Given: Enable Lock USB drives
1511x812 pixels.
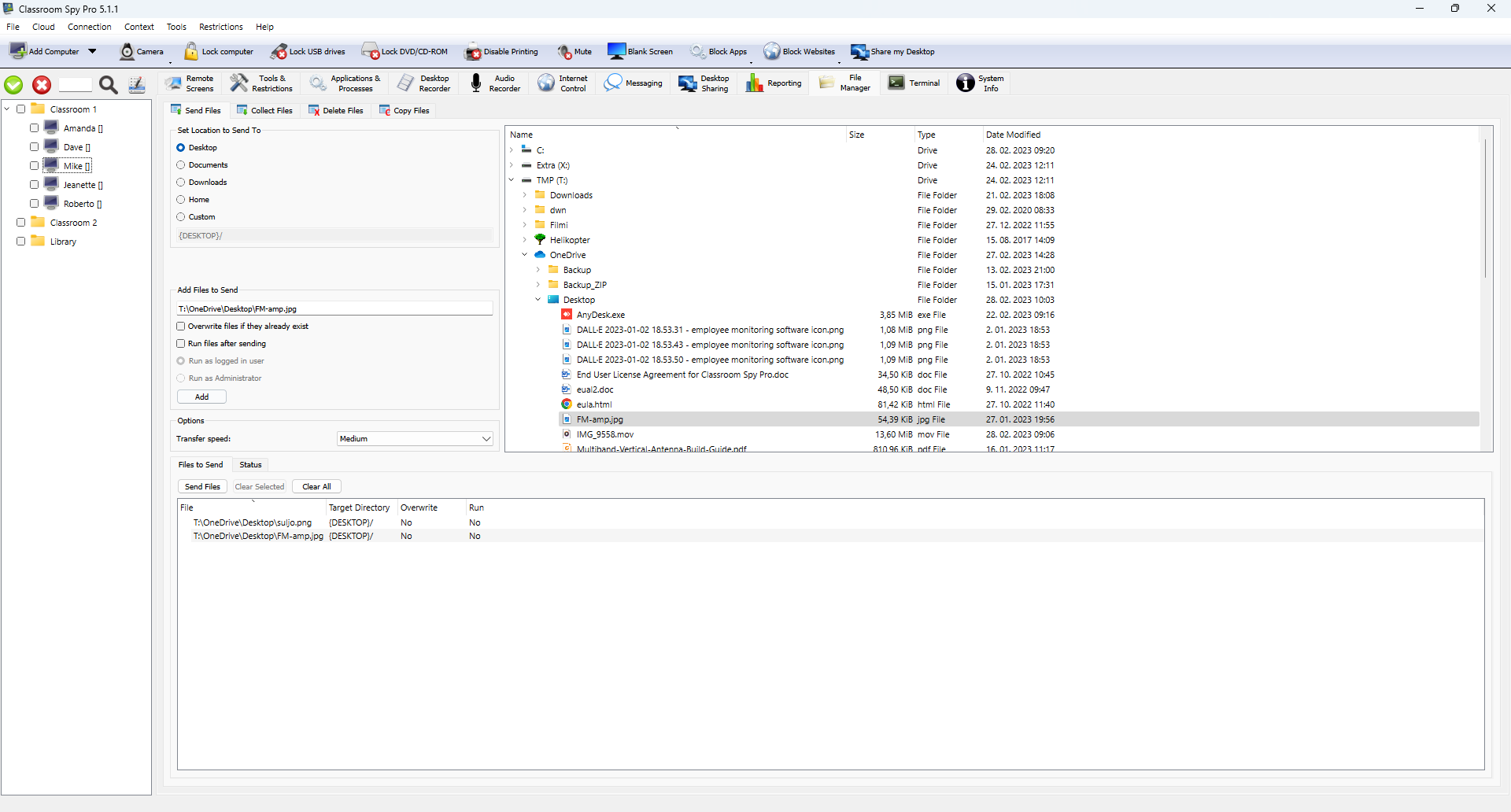Looking at the screenshot, I should click(308, 51).
